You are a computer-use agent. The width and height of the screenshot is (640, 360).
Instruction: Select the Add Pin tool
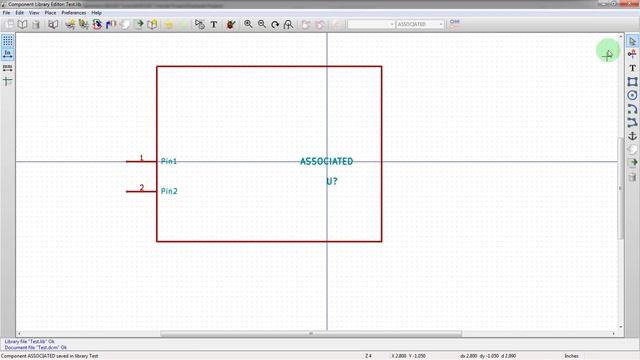632,54
